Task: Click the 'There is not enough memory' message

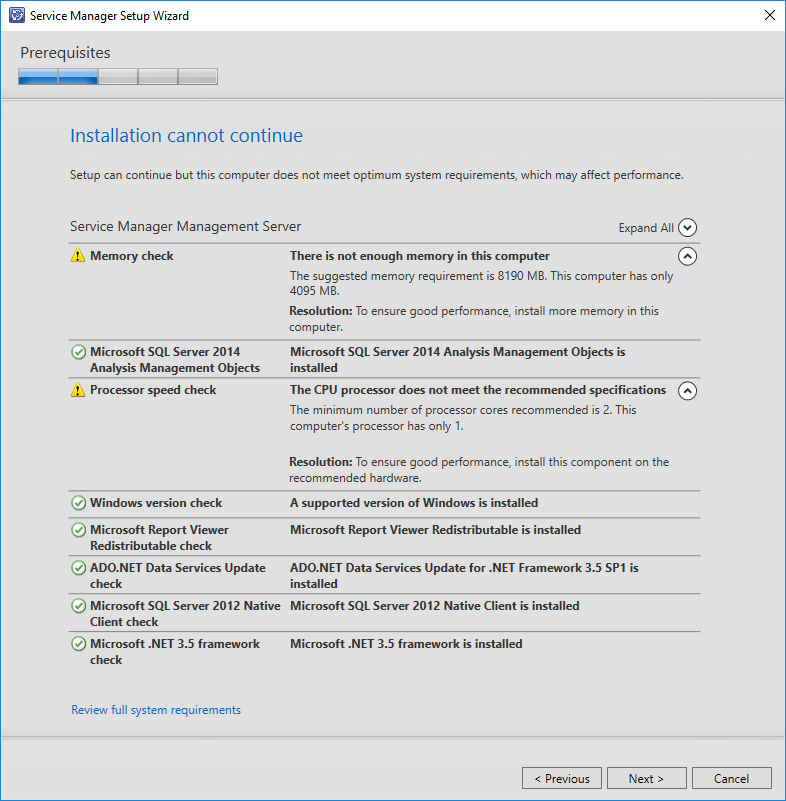Action: pos(420,256)
